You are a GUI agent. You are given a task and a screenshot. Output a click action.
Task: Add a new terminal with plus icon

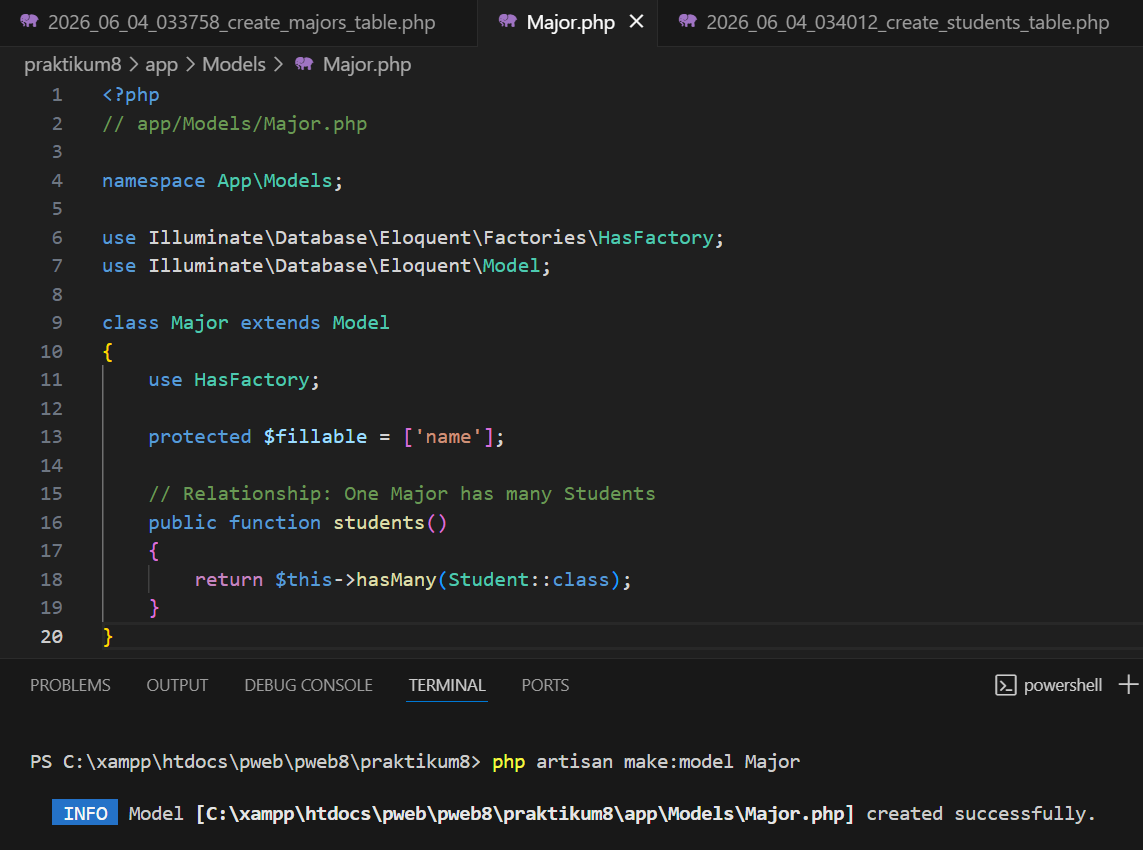pos(1128,685)
